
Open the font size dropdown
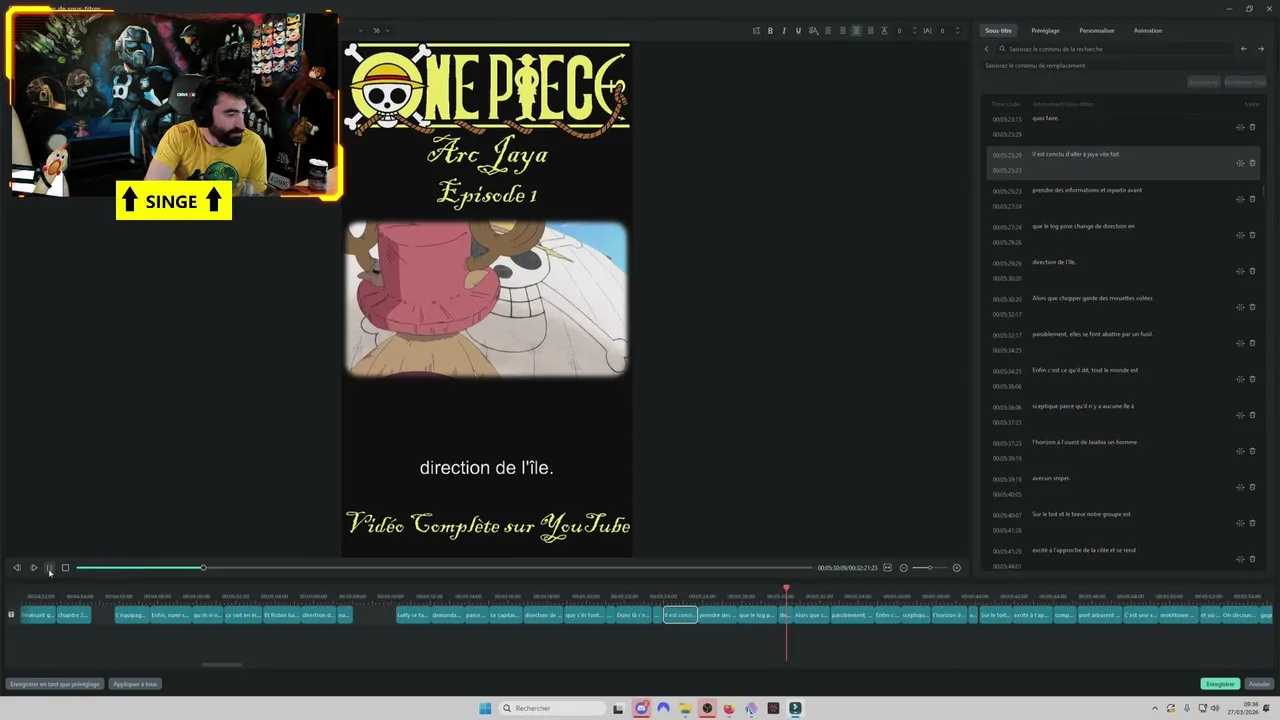pos(382,31)
